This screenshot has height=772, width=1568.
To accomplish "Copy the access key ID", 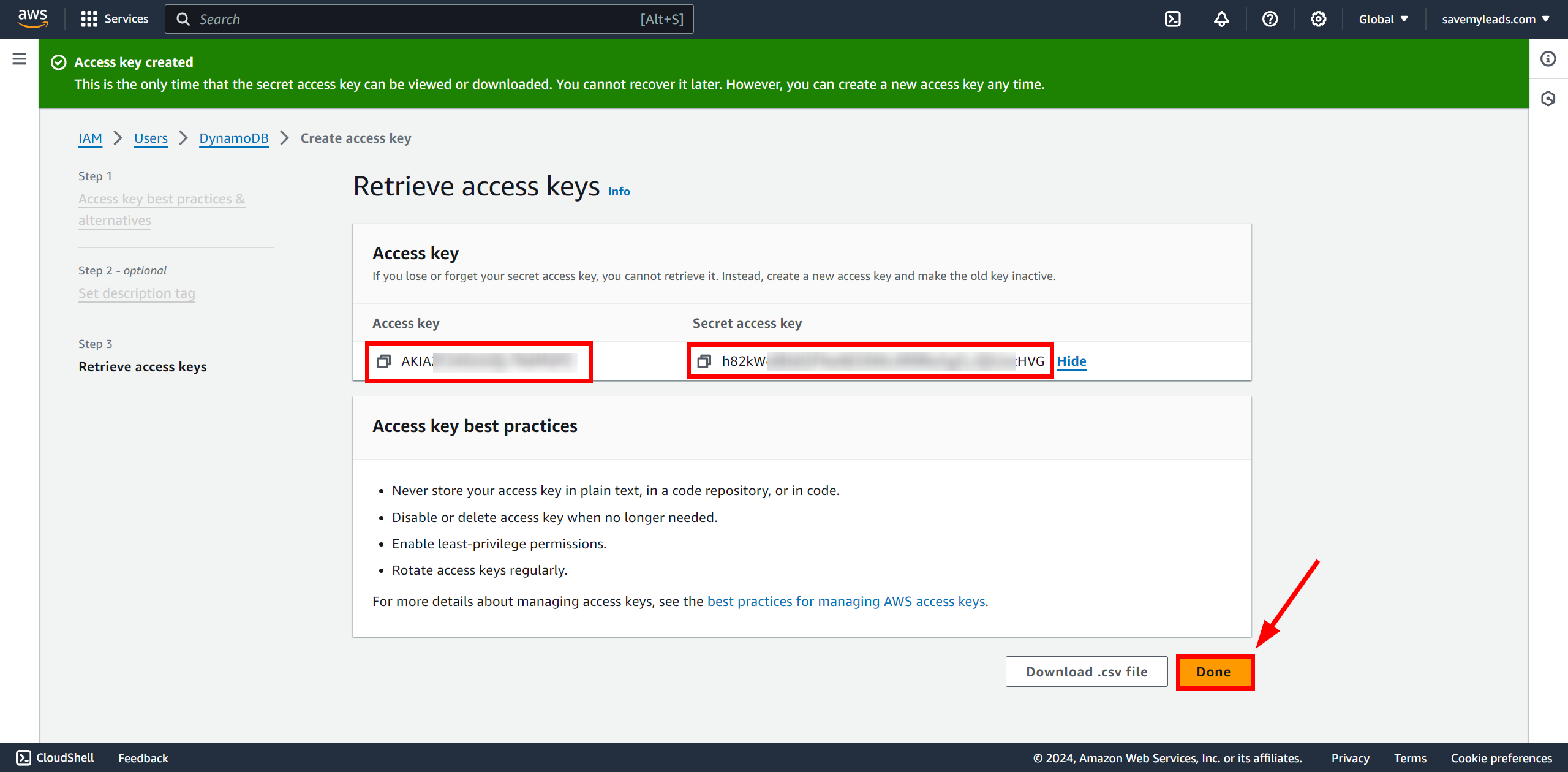I will (x=384, y=361).
